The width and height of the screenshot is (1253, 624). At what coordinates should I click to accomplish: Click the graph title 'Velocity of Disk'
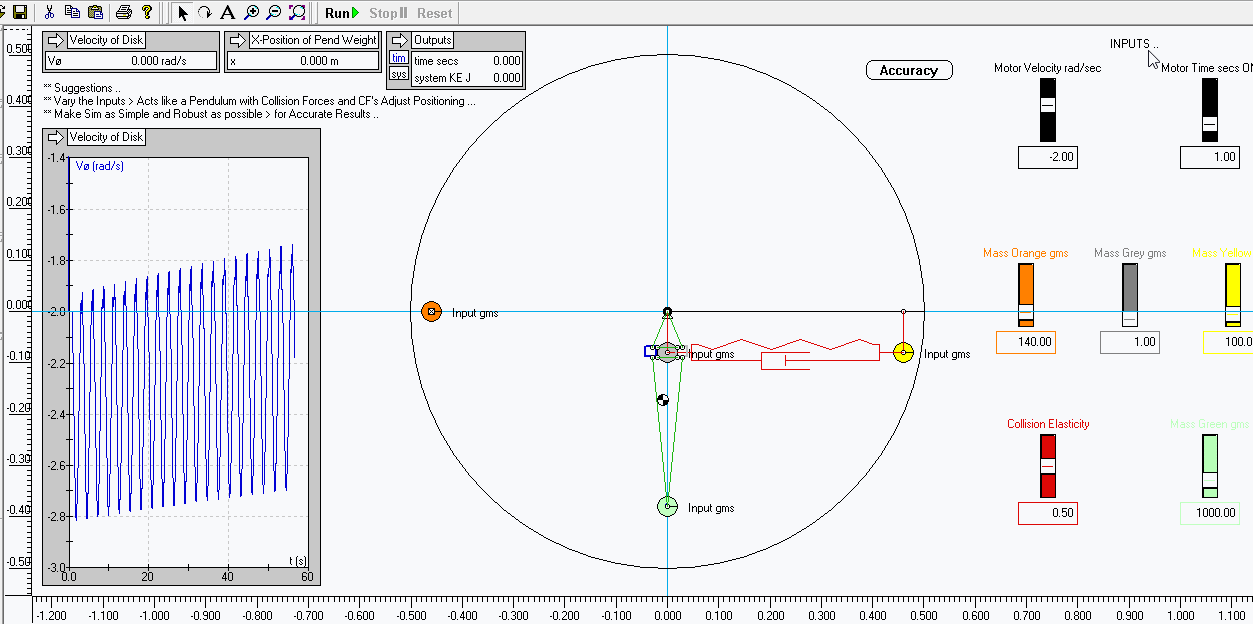106,137
